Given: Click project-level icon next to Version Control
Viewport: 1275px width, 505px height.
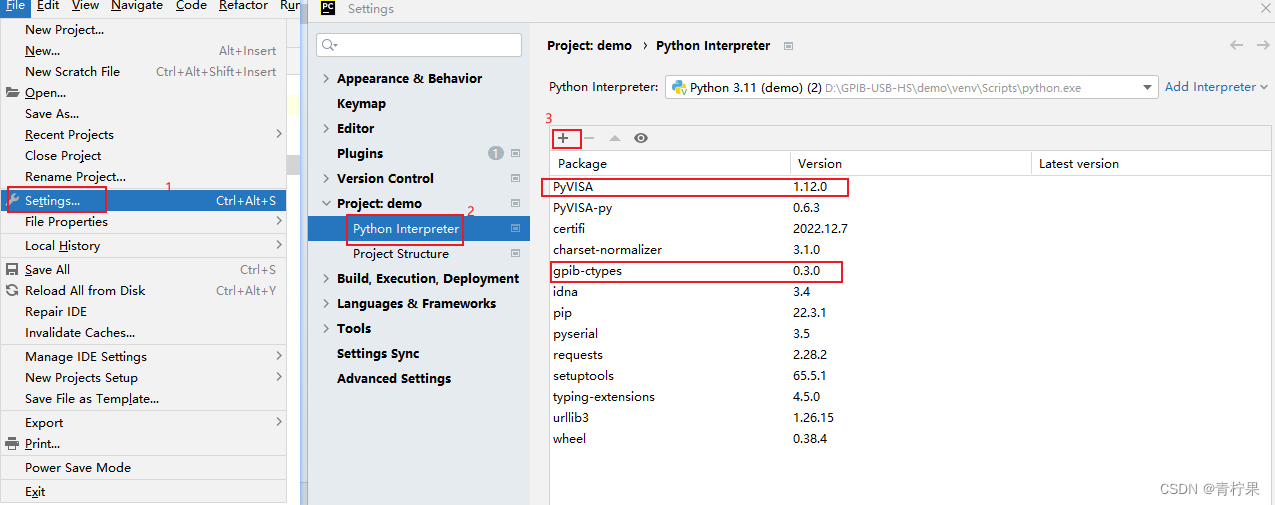Looking at the screenshot, I should tap(516, 178).
